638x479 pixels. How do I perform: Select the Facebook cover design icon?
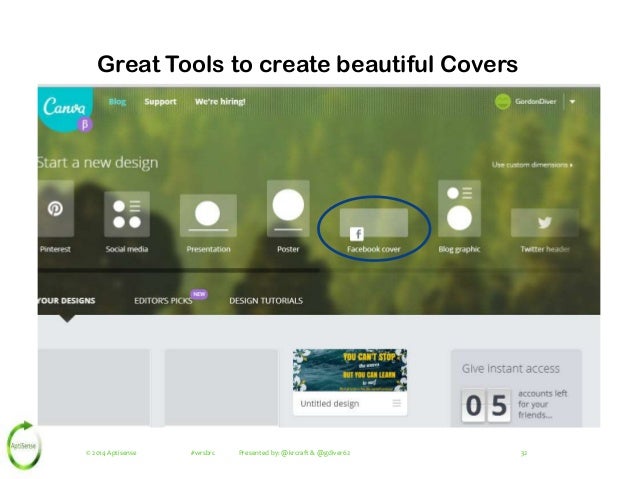[374, 223]
